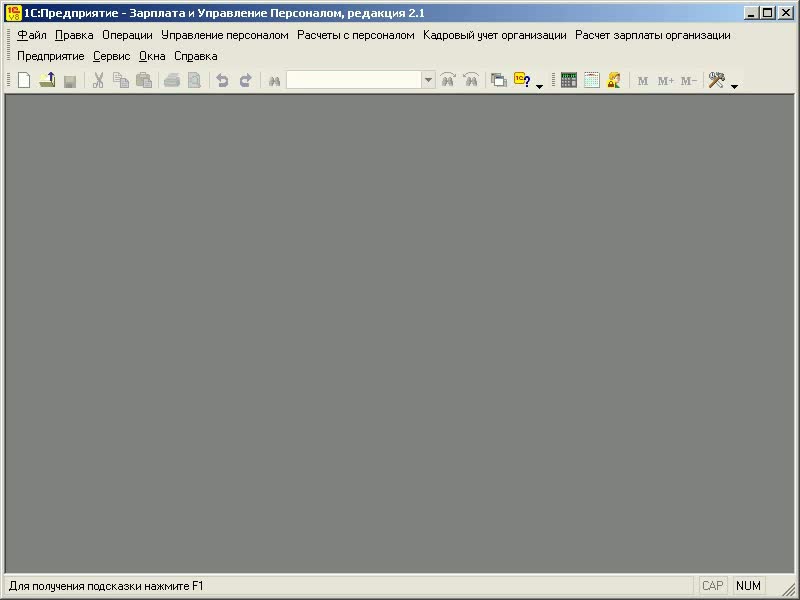Click the 1C help question mark icon
The image size is (800, 600).
[x=521, y=81]
